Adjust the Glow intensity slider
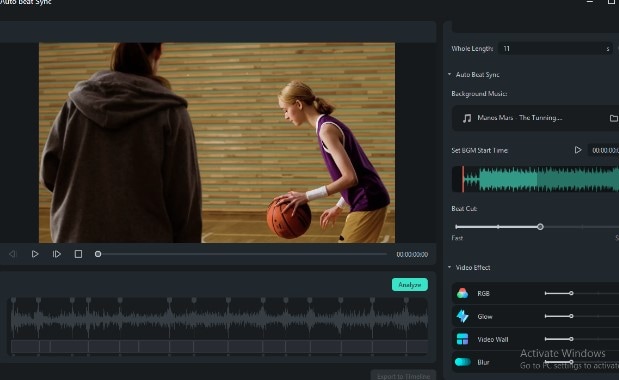Screen dimensions: 619x380 [571, 316]
